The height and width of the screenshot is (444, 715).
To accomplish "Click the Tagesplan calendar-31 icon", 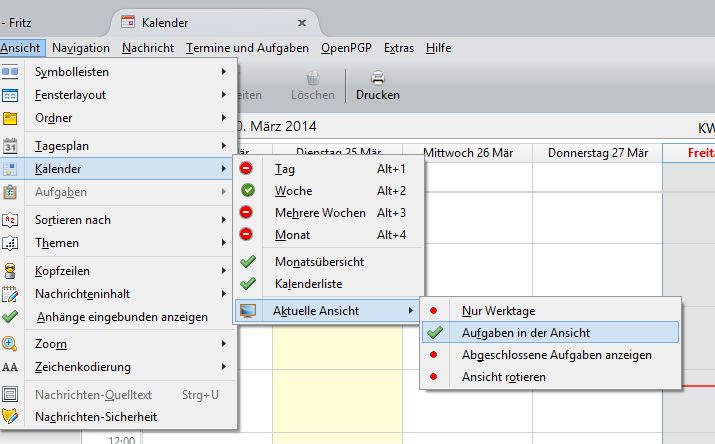I will (10, 146).
